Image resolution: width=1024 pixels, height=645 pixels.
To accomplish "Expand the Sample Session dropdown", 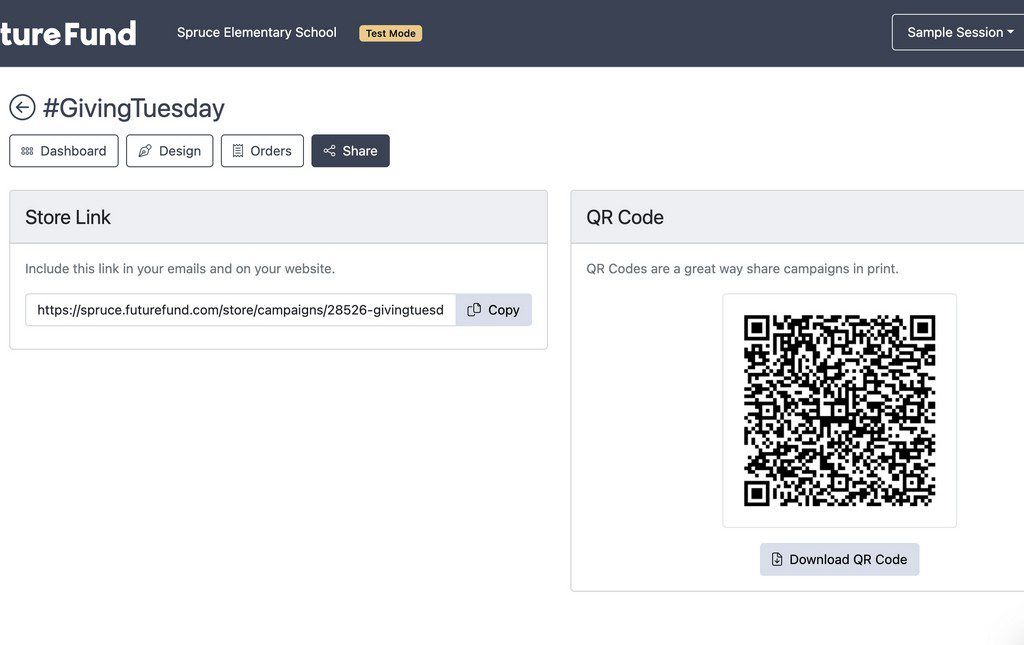I will pos(958,32).
